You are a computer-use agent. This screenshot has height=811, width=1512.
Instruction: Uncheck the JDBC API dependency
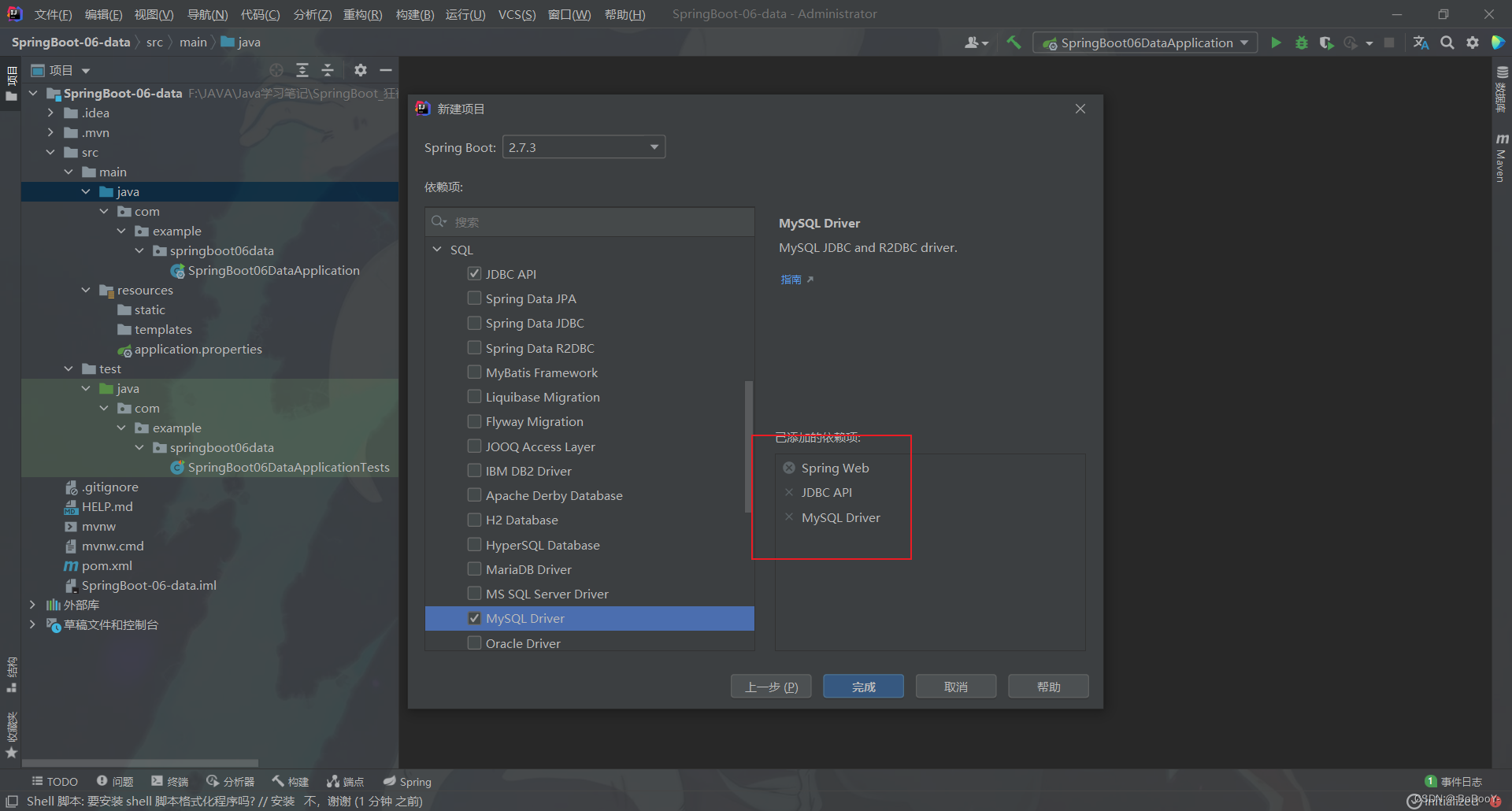(x=474, y=273)
